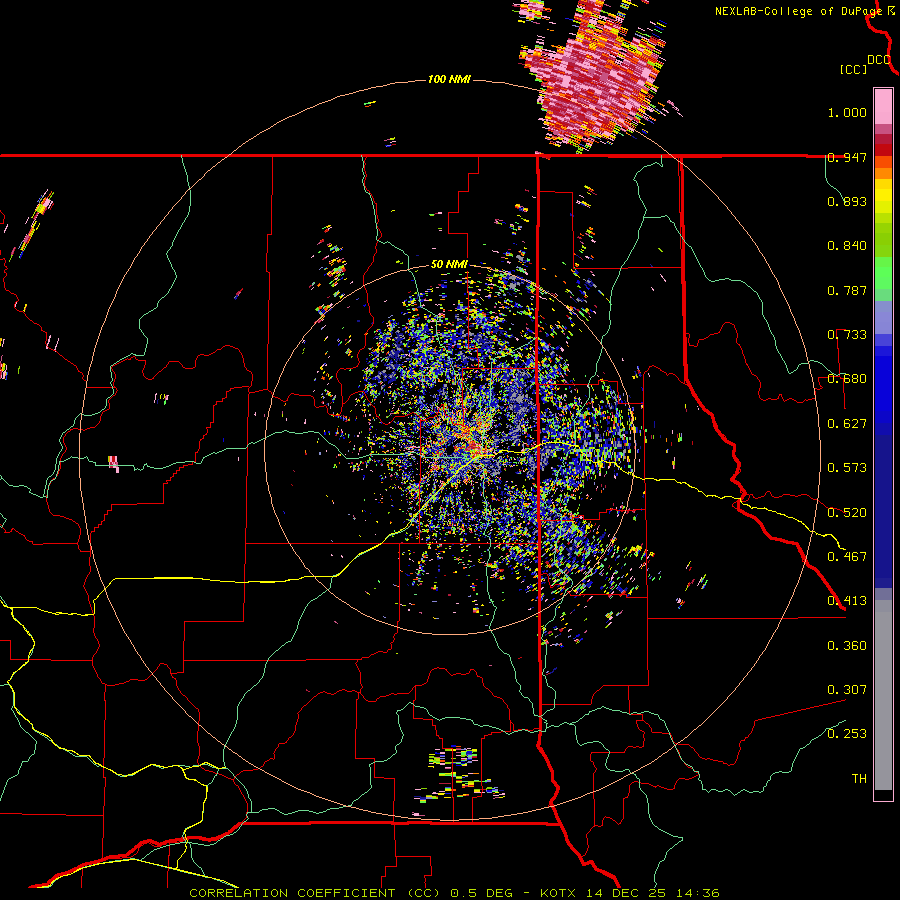Click the 50 NMI range ring label
900x900 pixels.
pos(449,265)
